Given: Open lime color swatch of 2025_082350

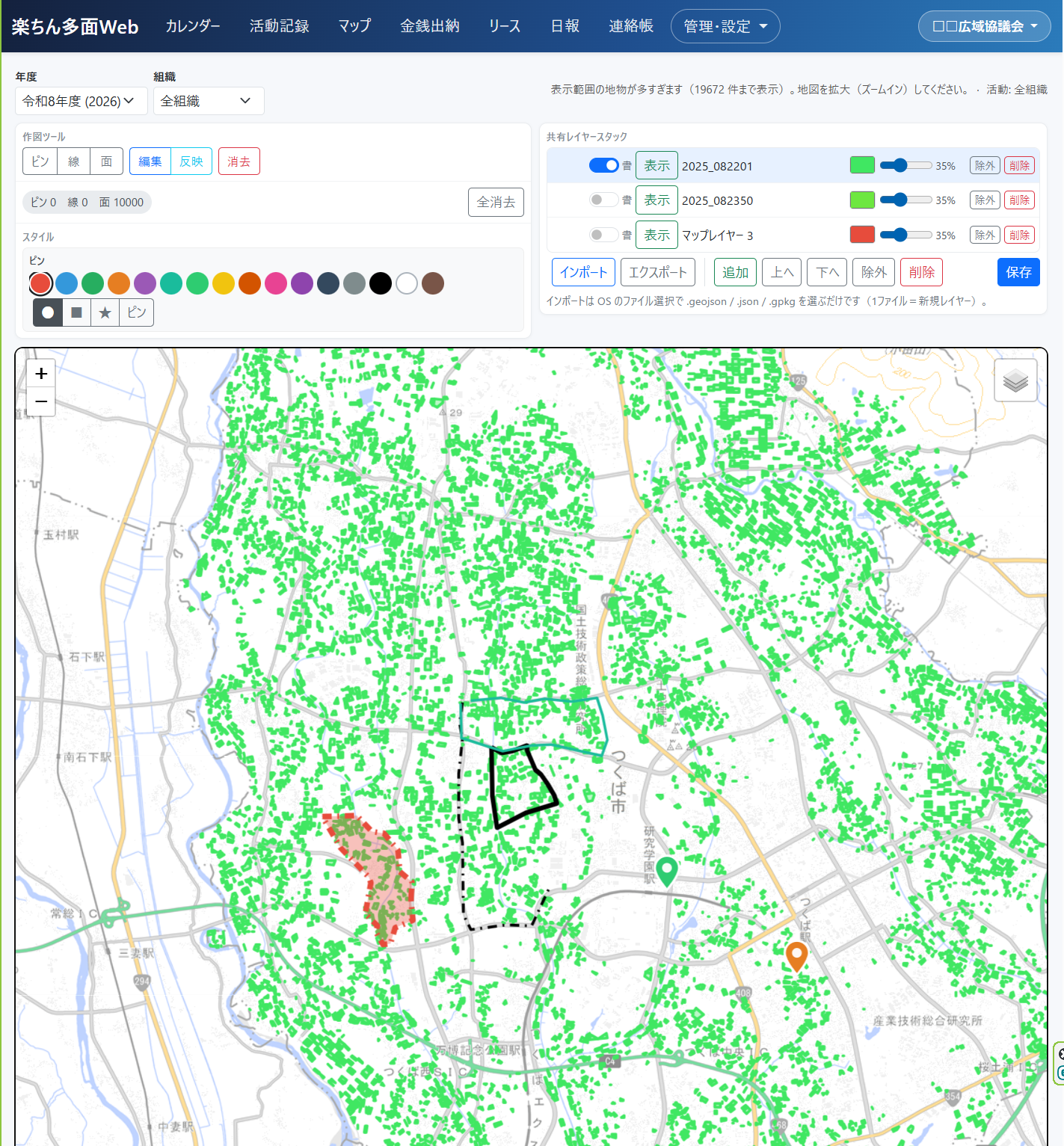Looking at the screenshot, I should point(862,200).
